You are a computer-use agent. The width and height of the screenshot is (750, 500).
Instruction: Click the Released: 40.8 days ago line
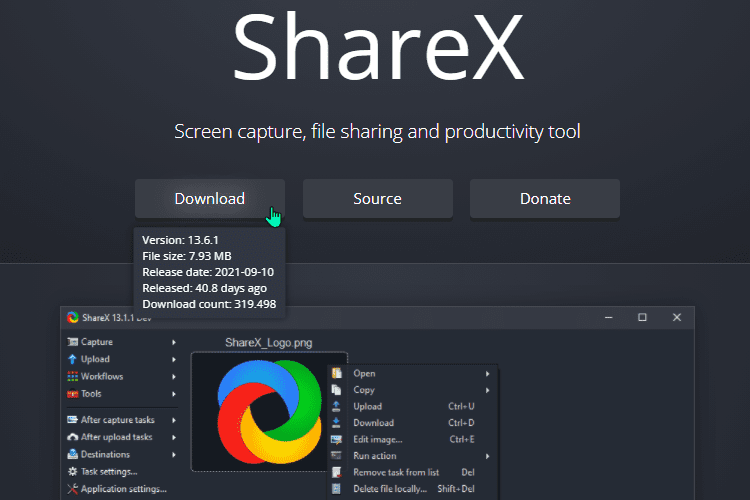[205, 288]
